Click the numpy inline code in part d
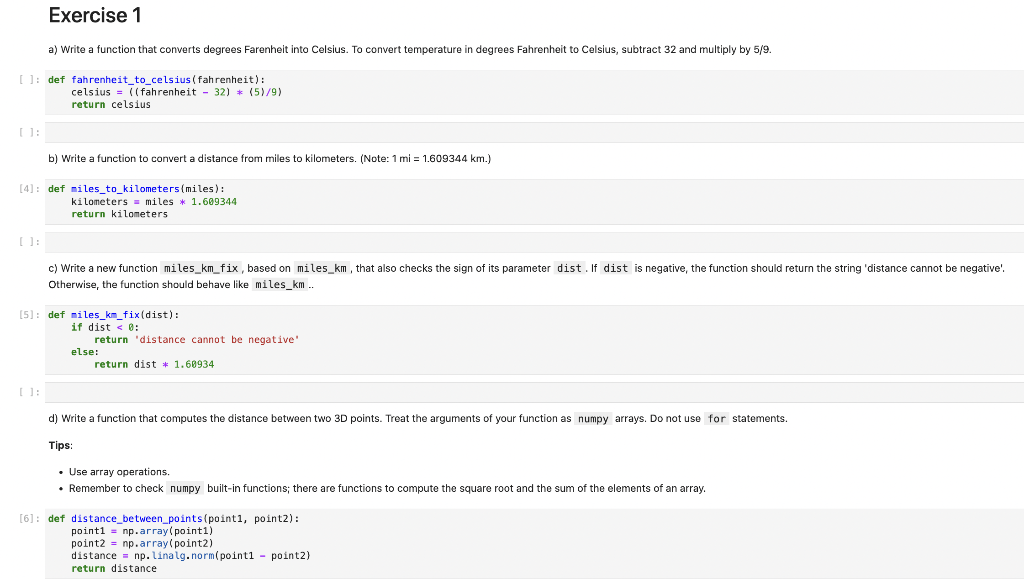Screen dimensions: 1024x579 click(x=593, y=418)
